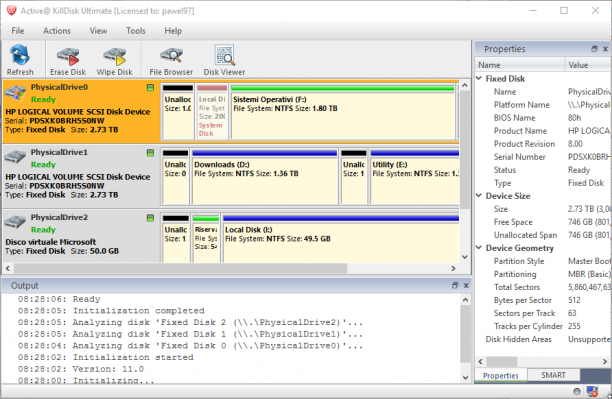This screenshot has height=399, width=612.
Task: Select the Total Sectors property row
Action: pyautogui.click(x=543, y=287)
